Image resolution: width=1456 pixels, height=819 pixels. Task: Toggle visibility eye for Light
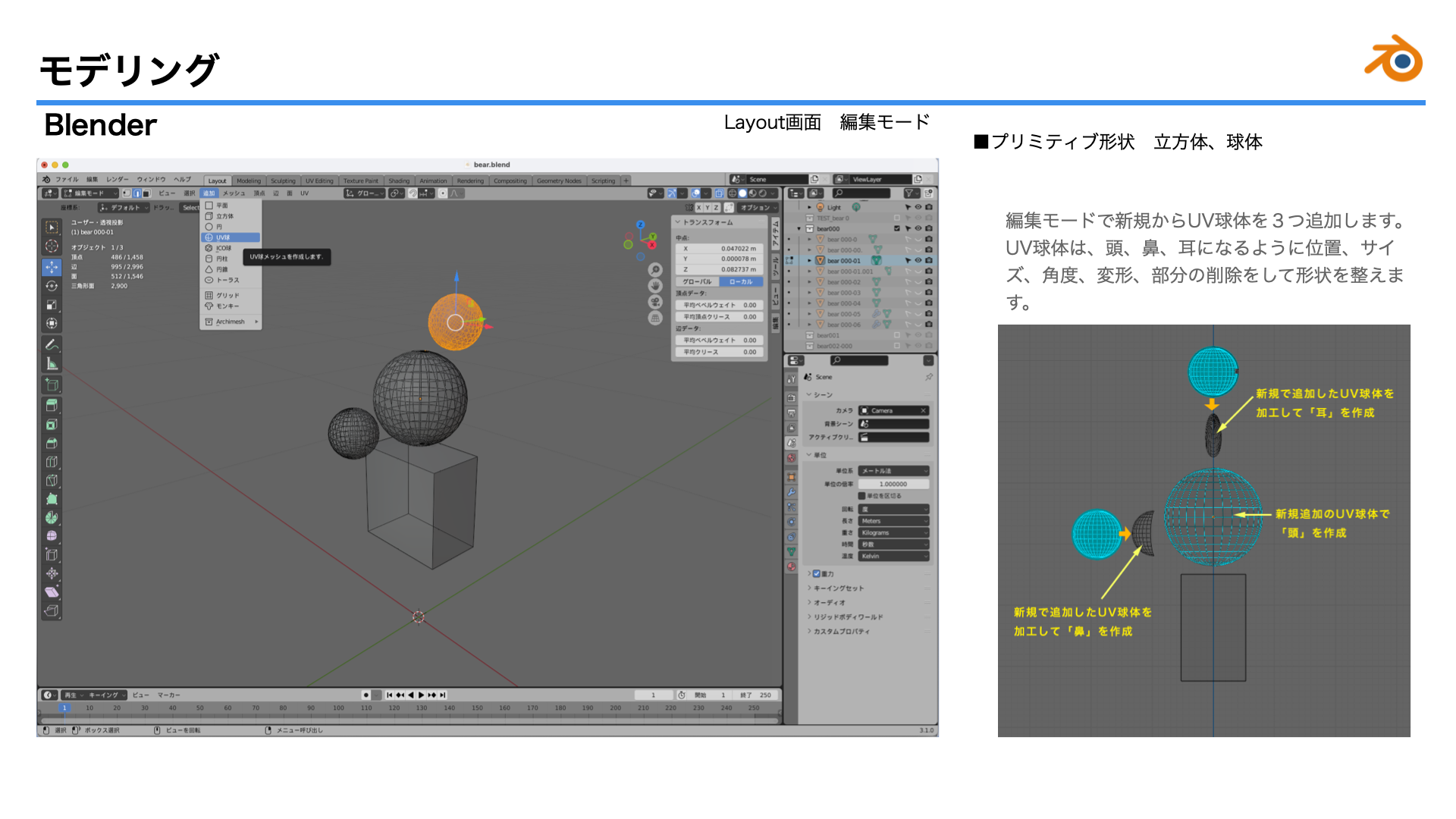(x=918, y=207)
